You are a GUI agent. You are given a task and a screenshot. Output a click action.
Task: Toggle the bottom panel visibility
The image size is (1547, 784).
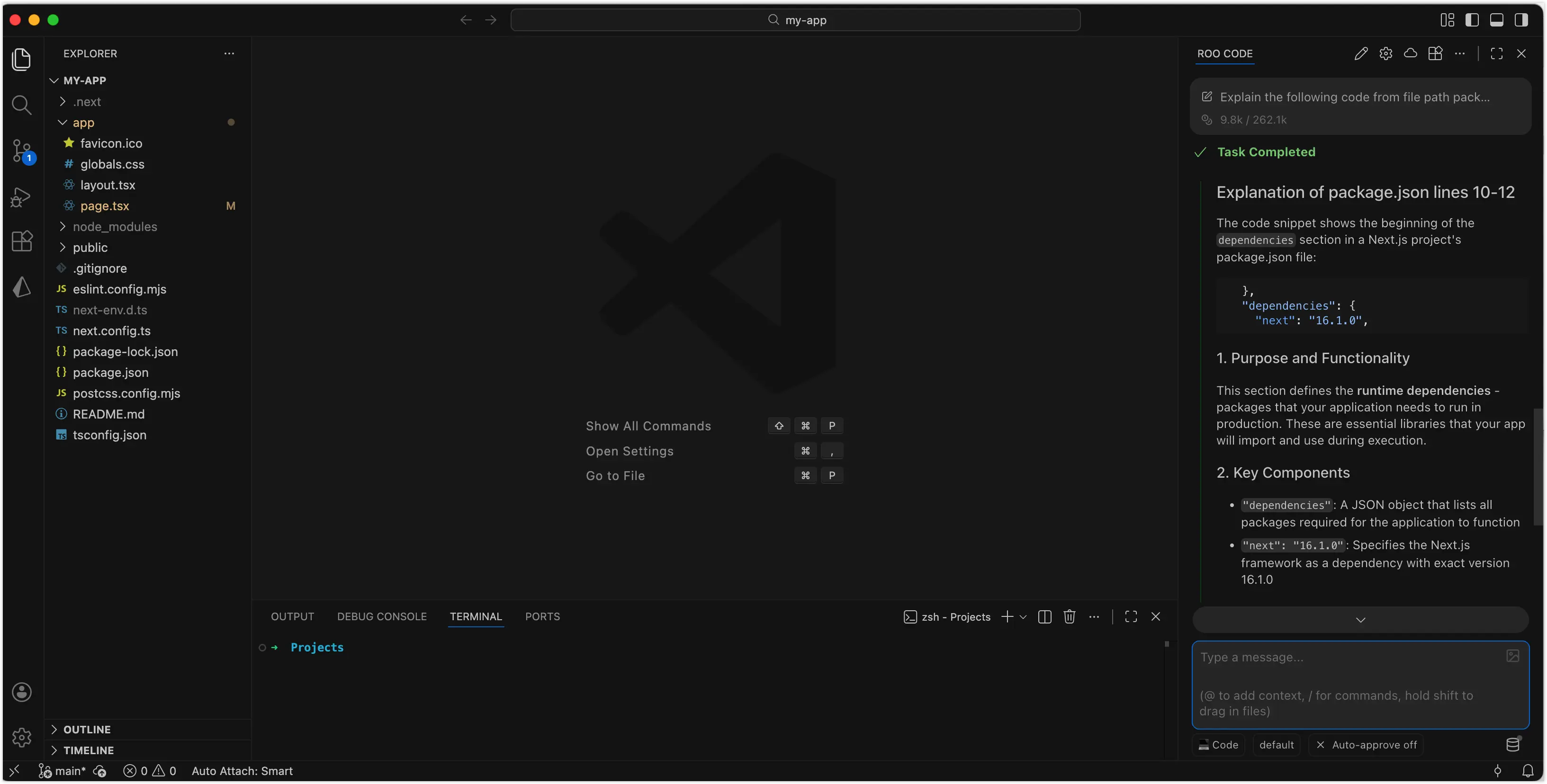point(1497,20)
